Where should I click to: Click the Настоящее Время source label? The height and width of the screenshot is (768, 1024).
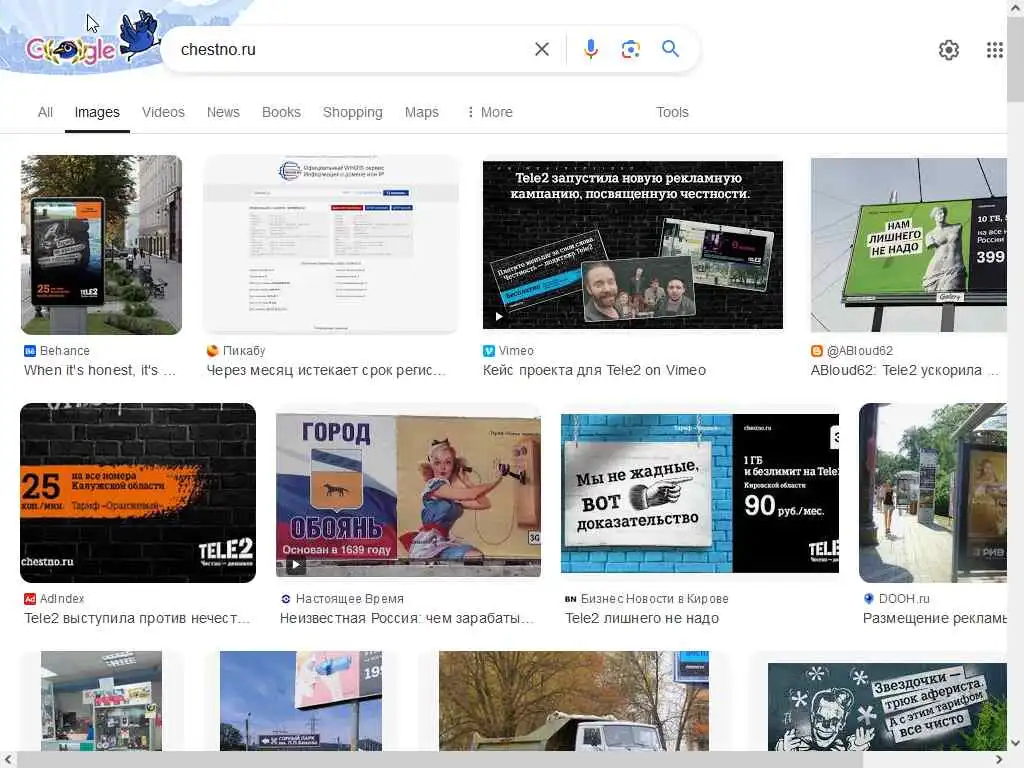click(x=349, y=599)
